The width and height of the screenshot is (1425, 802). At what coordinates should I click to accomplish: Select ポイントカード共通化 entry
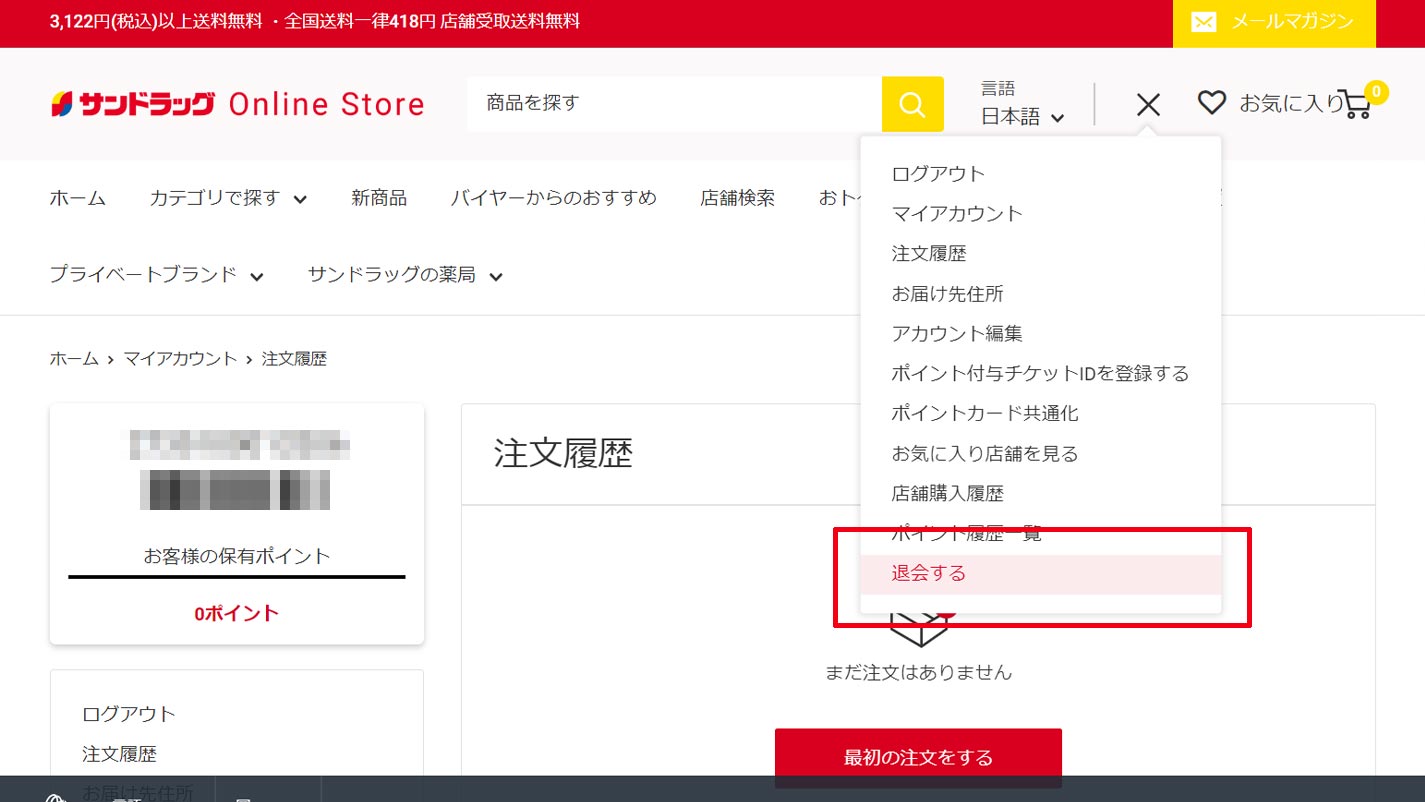[985, 414]
